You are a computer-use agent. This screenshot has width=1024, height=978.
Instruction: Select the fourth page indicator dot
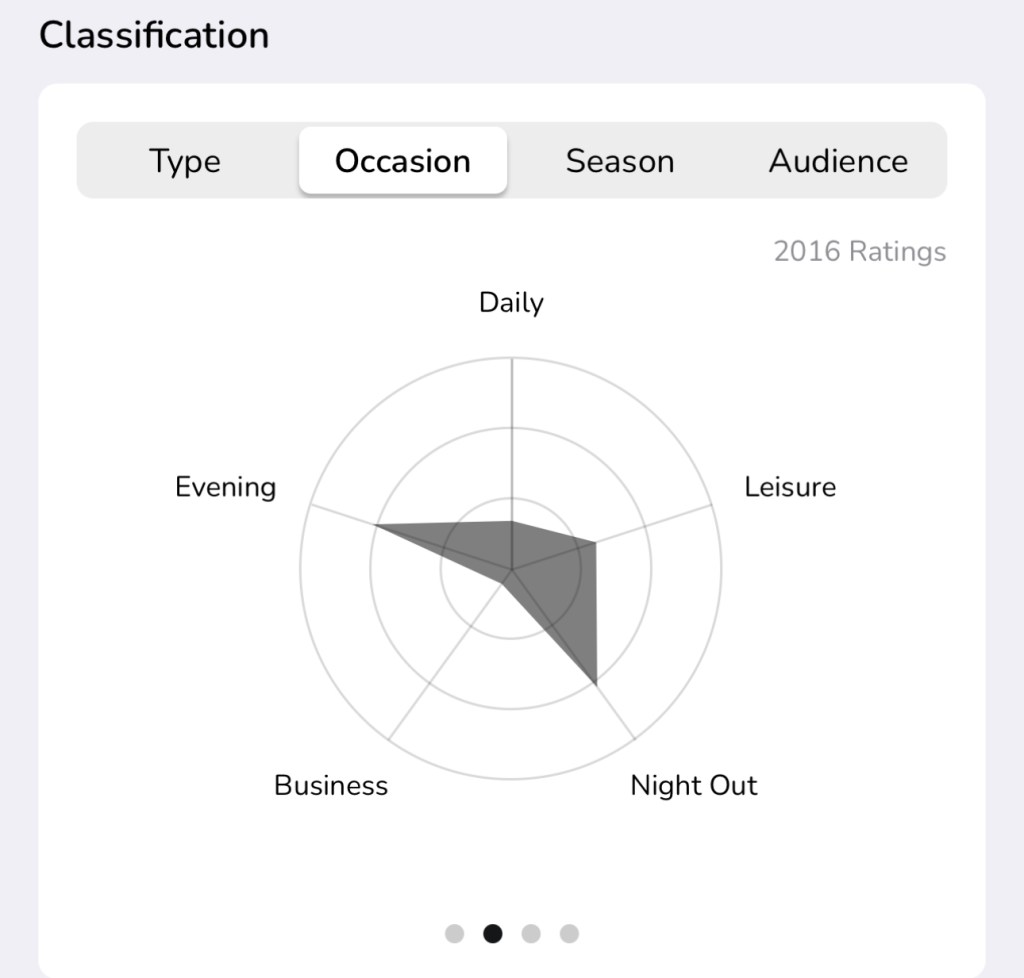pos(569,934)
